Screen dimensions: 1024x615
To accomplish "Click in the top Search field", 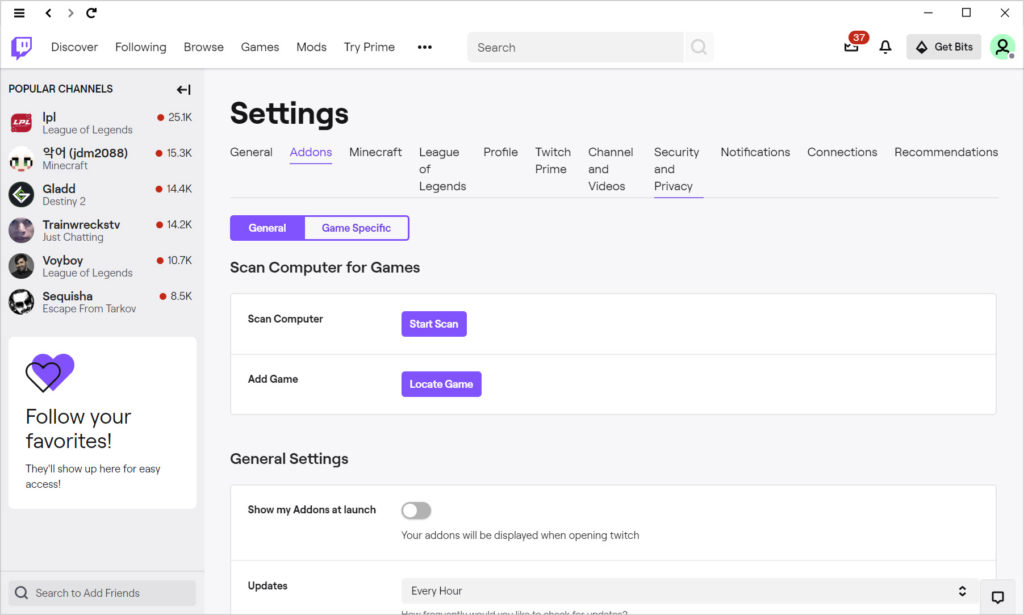I will tap(575, 47).
